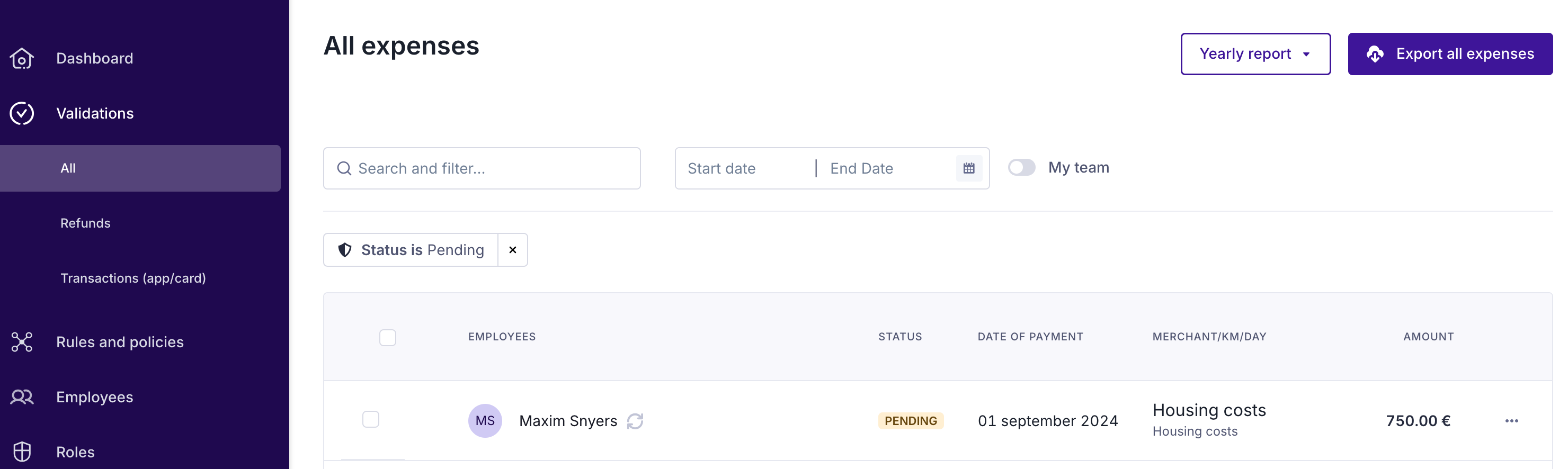Open the Status is Pending filter
1568x469 pixels.
(x=411, y=250)
